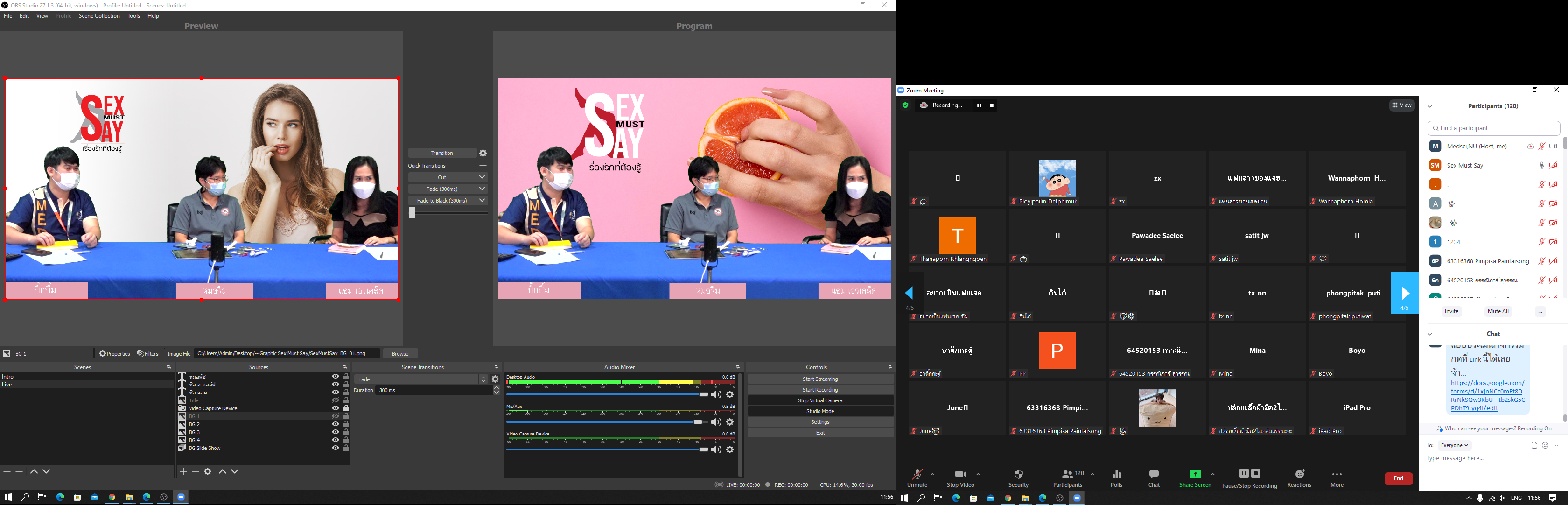The image size is (1568, 505).
Task: Open Zoom View layout options
Action: click(1401, 105)
